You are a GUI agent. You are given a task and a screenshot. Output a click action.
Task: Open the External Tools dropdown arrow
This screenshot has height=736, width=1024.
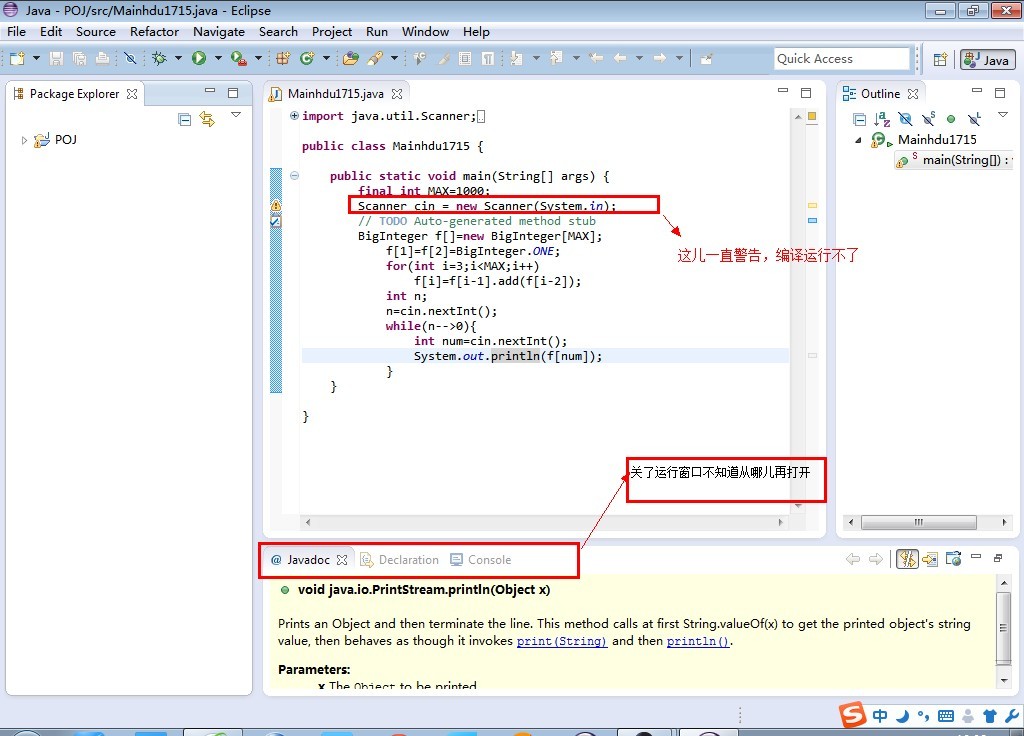259,59
